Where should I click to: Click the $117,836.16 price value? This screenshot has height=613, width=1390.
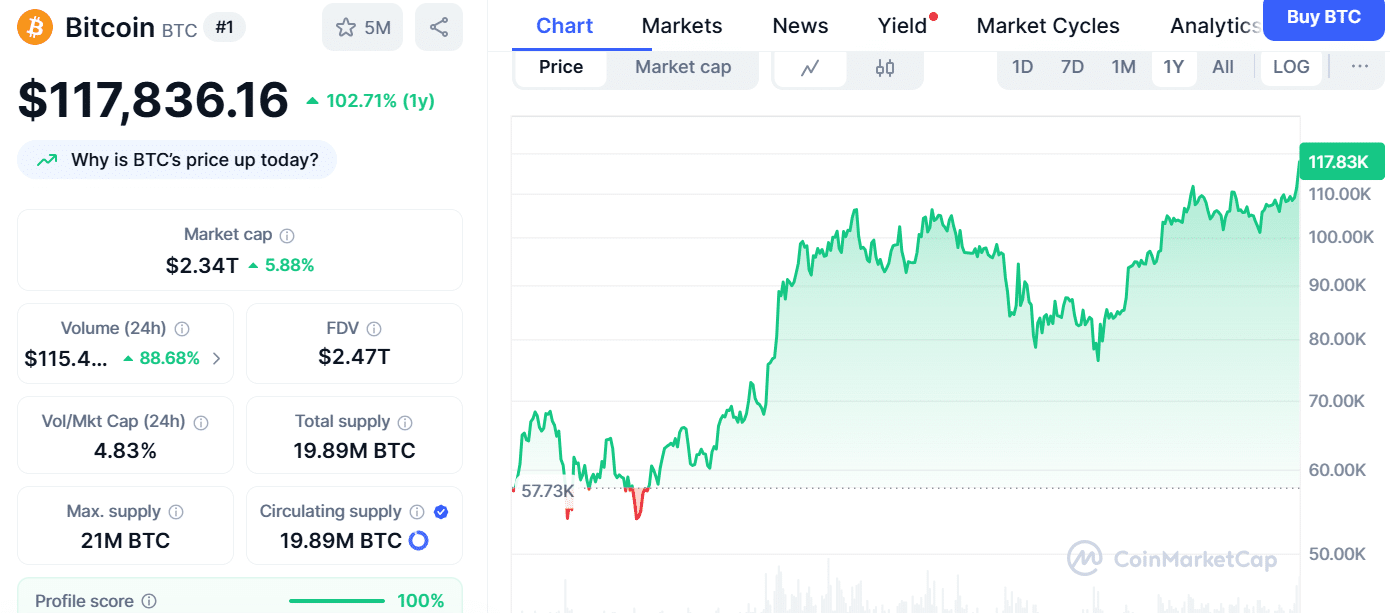(153, 100)
